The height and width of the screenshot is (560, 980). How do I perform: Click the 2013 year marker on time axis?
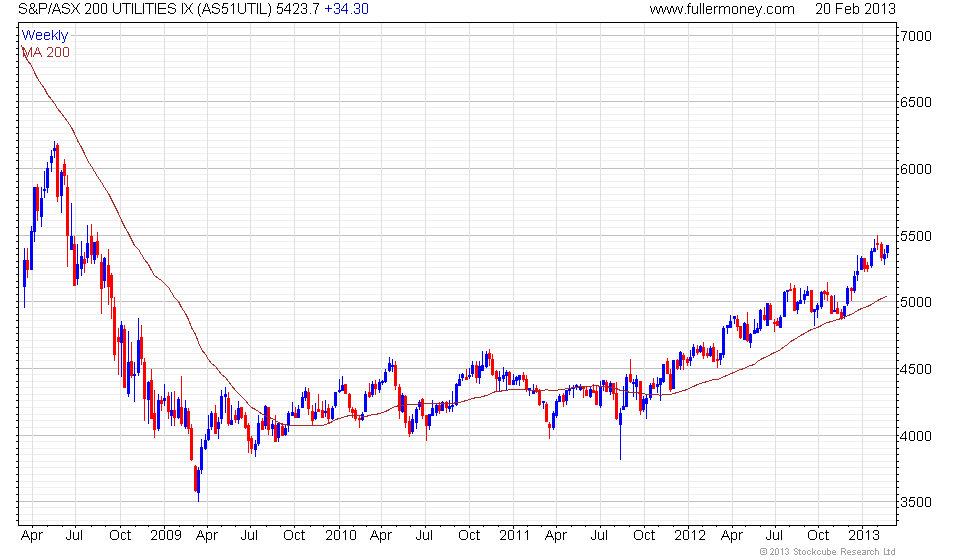click(863, 535)
